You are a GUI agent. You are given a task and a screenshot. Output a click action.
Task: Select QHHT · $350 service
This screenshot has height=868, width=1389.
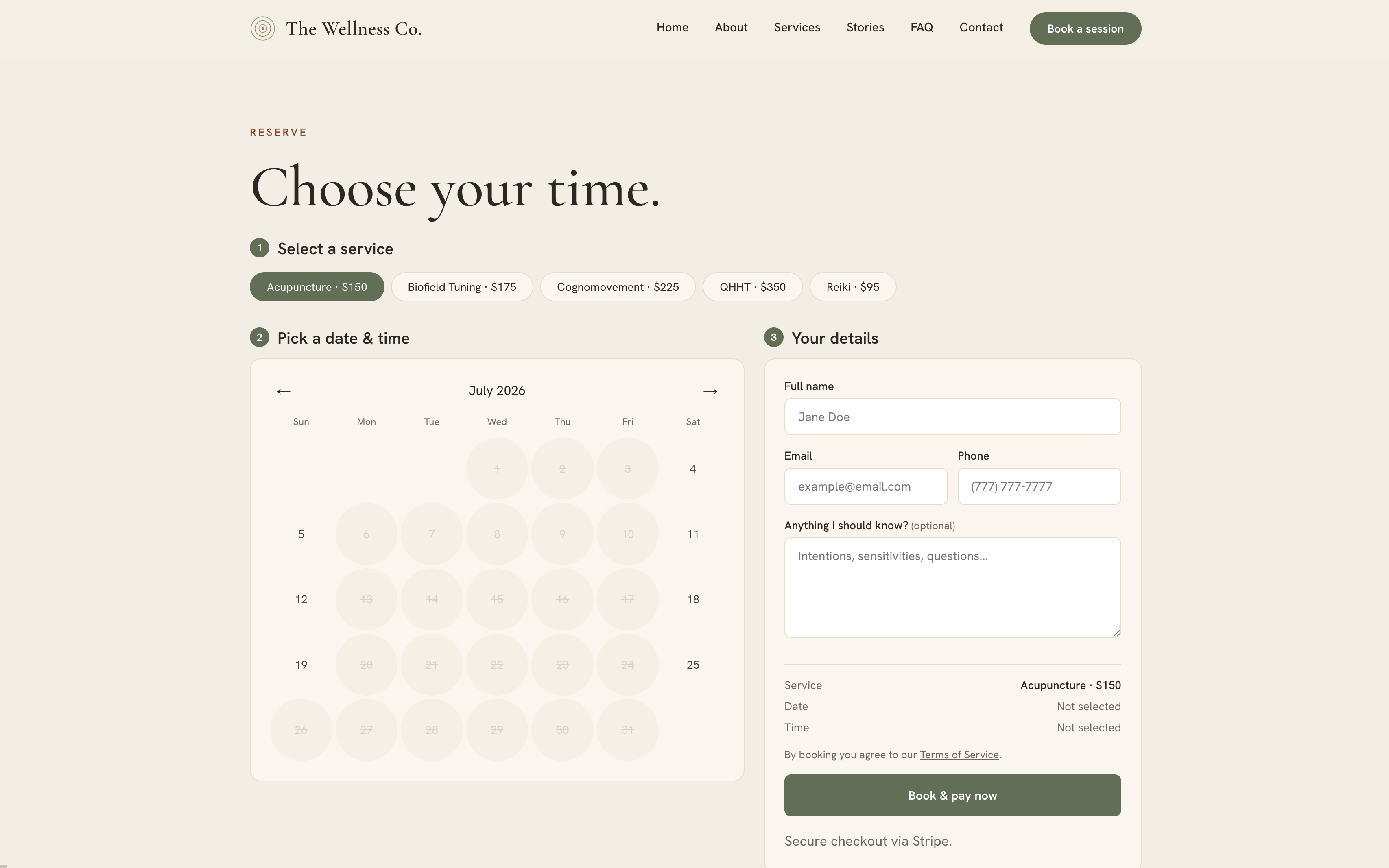[753, 287]
